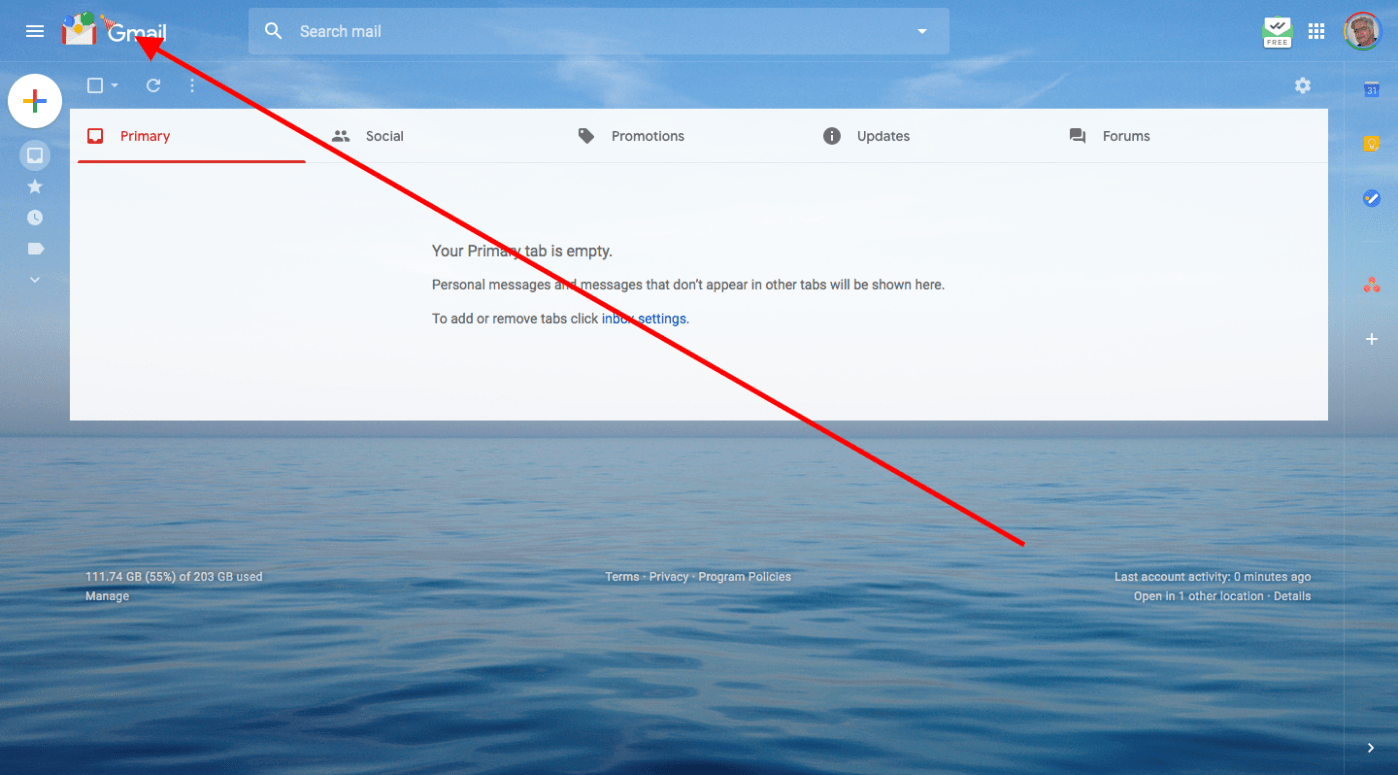1398x775 pixels.
Task: Switch to the Social tab
Action: coord(384,136)
